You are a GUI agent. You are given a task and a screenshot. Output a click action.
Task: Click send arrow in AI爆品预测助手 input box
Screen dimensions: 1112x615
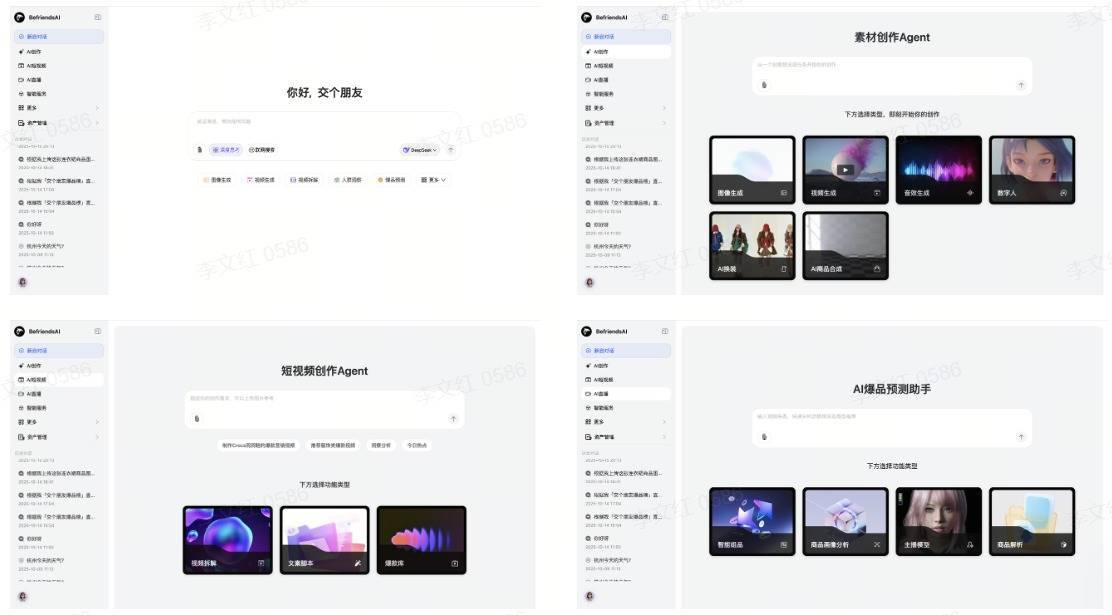pyautogui.click(x=1021, y=436)
